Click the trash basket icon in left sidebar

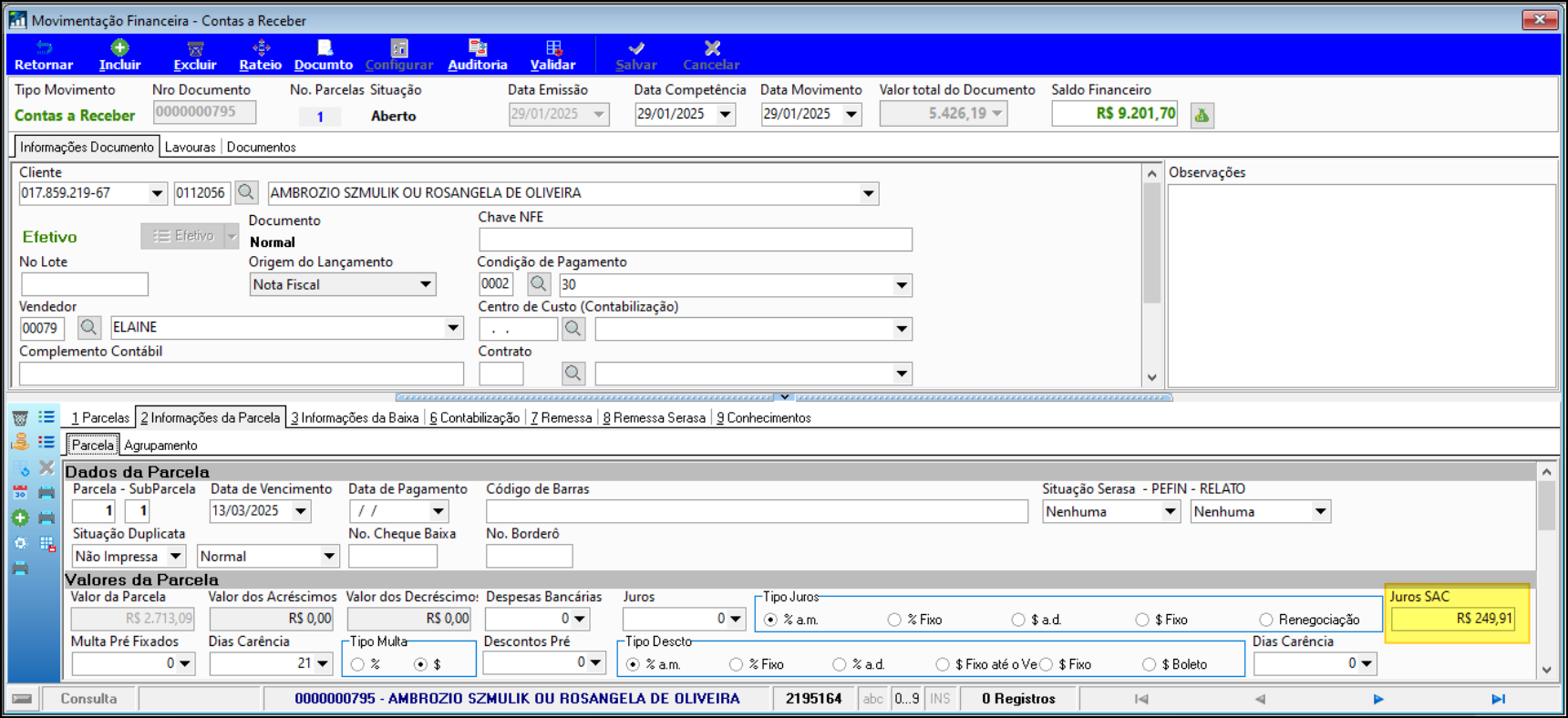(20, 417)
